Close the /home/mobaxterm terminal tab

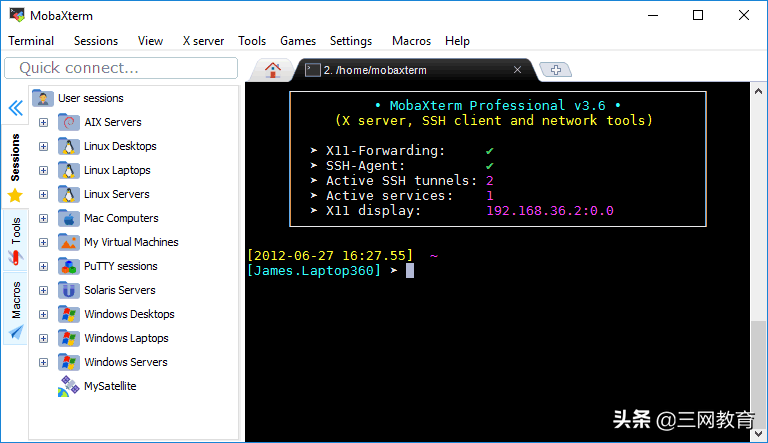click(518, 70)
